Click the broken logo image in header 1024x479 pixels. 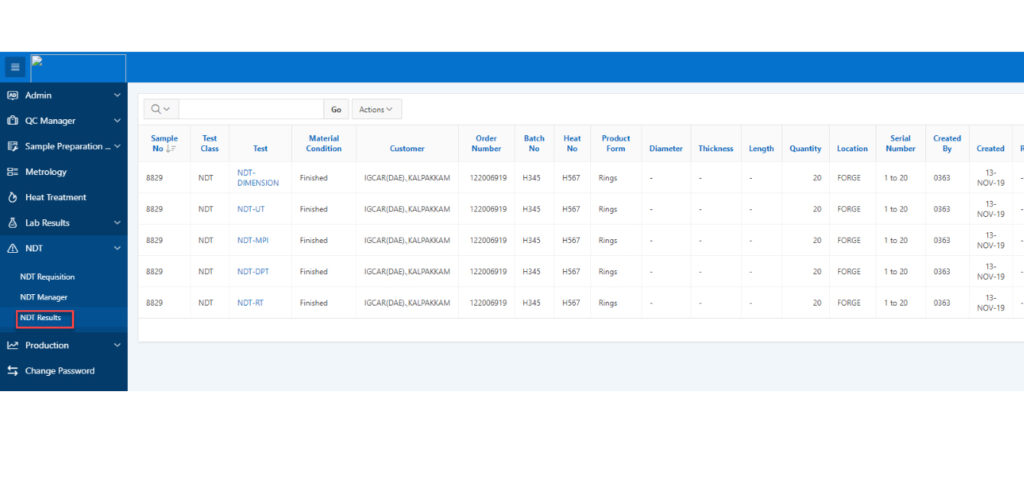click(x=78, y=68)
